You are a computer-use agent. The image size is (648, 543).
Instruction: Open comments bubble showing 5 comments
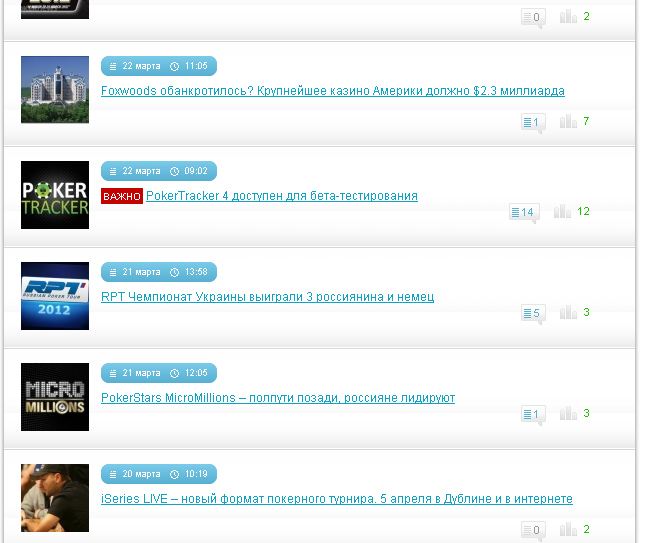coord(533,314)
